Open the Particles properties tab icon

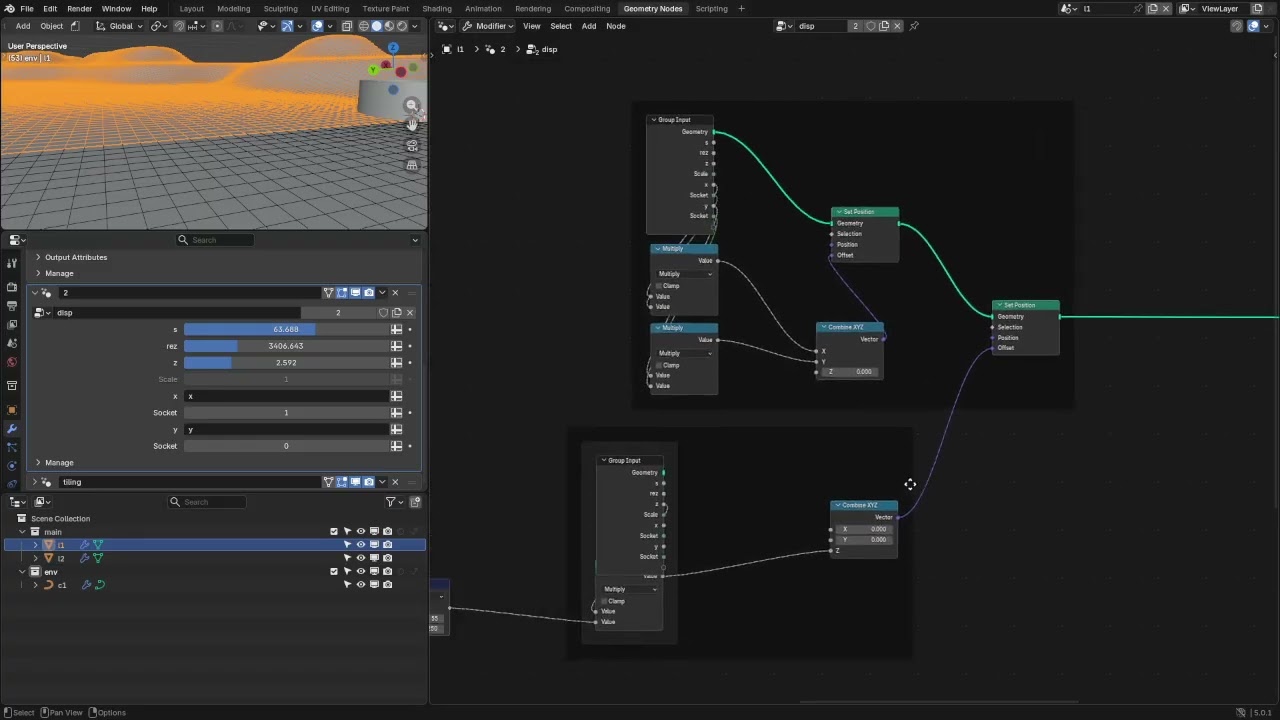click(12, 447)
